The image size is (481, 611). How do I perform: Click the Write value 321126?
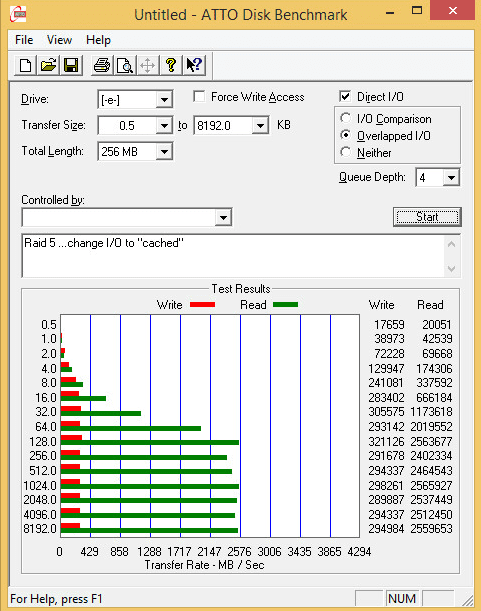point(386,441)
